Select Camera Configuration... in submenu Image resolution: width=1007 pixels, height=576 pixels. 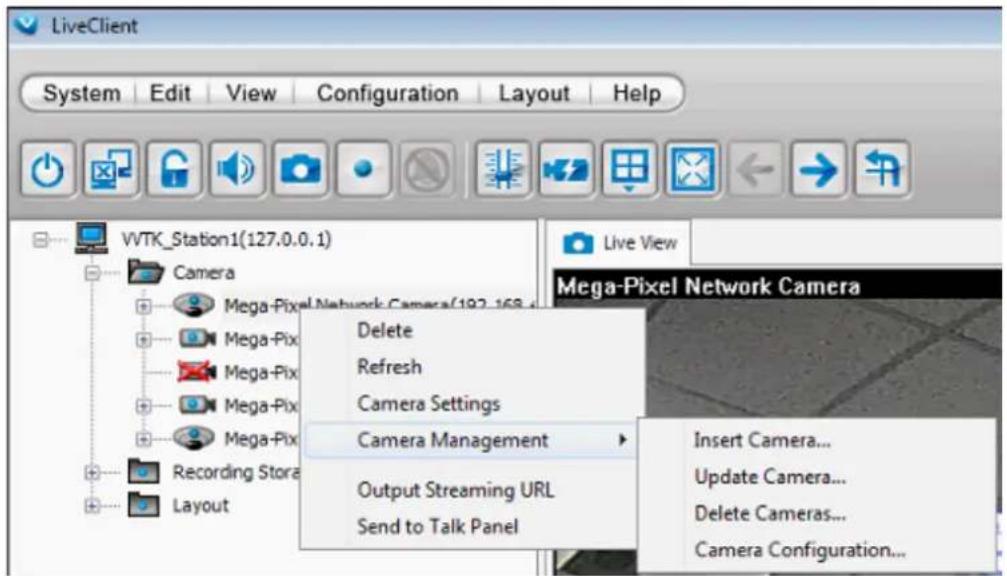(x=800, y=550)
